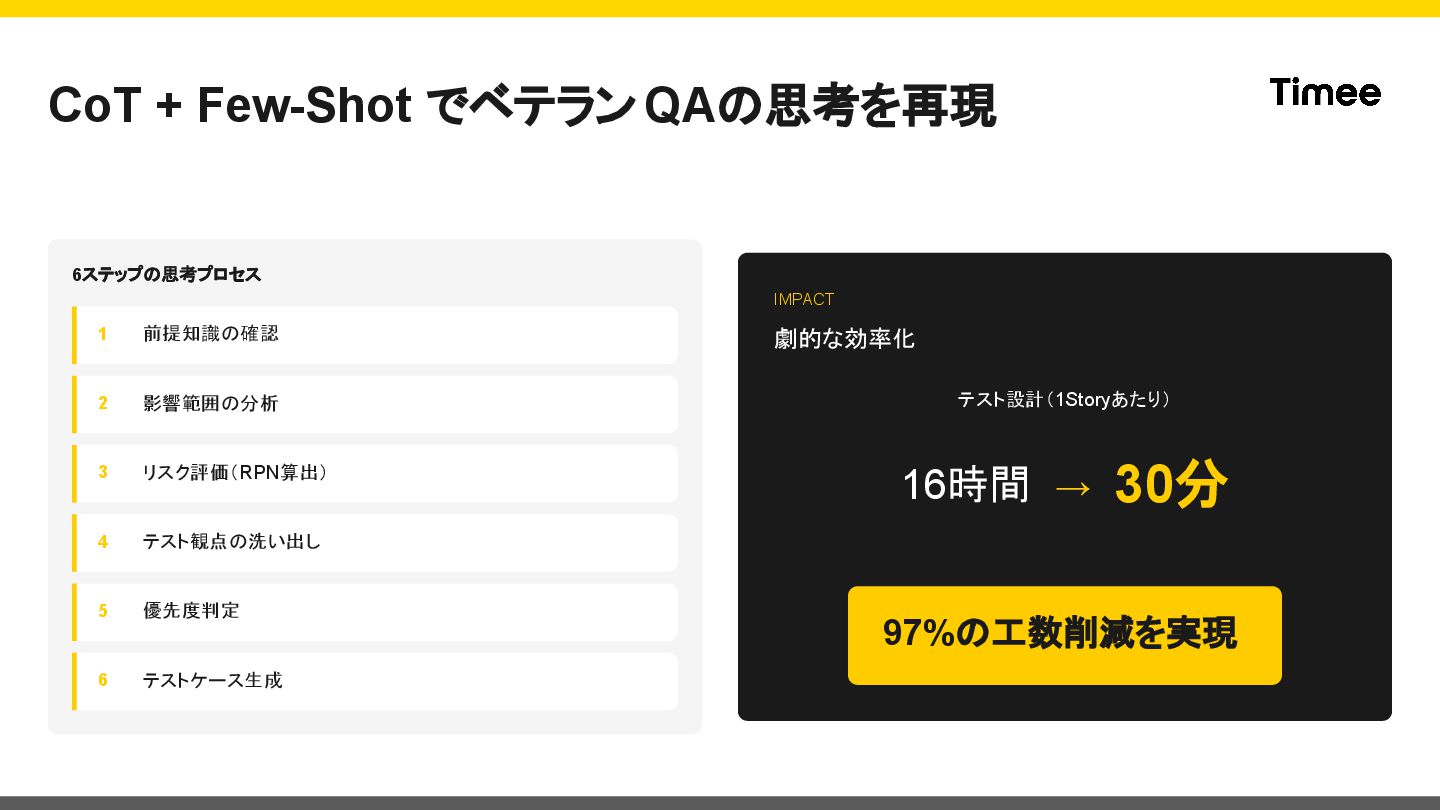Click the arrow between 16時間 and 30分
1440x810 pixels.
click(1073, 487)
